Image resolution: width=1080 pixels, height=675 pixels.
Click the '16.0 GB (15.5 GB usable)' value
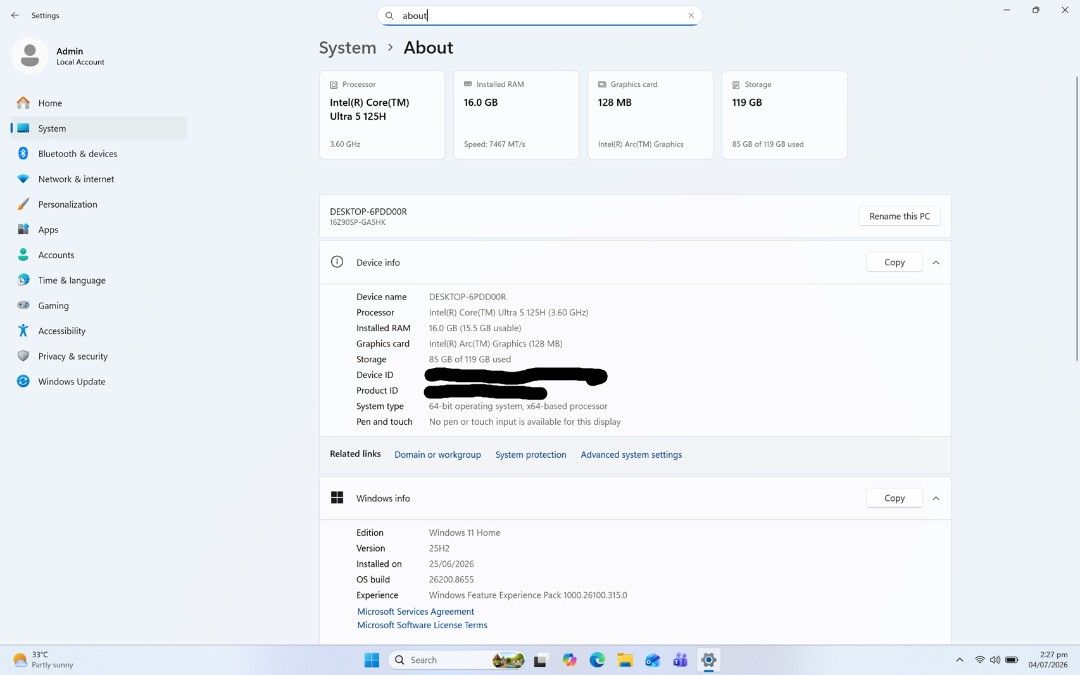tap(475, 328)
